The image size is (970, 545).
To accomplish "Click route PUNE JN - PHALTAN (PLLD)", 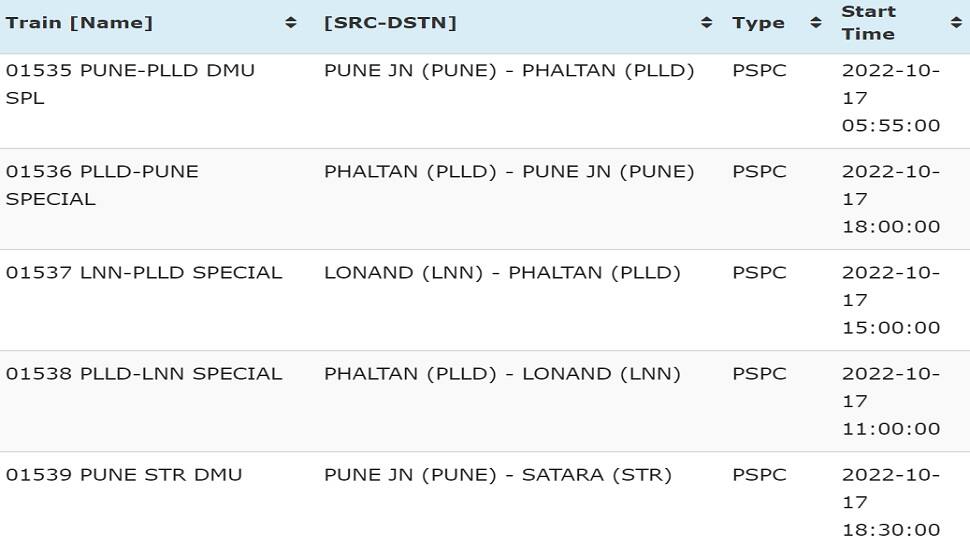I will pyautogui.click(x=509, y=71).
